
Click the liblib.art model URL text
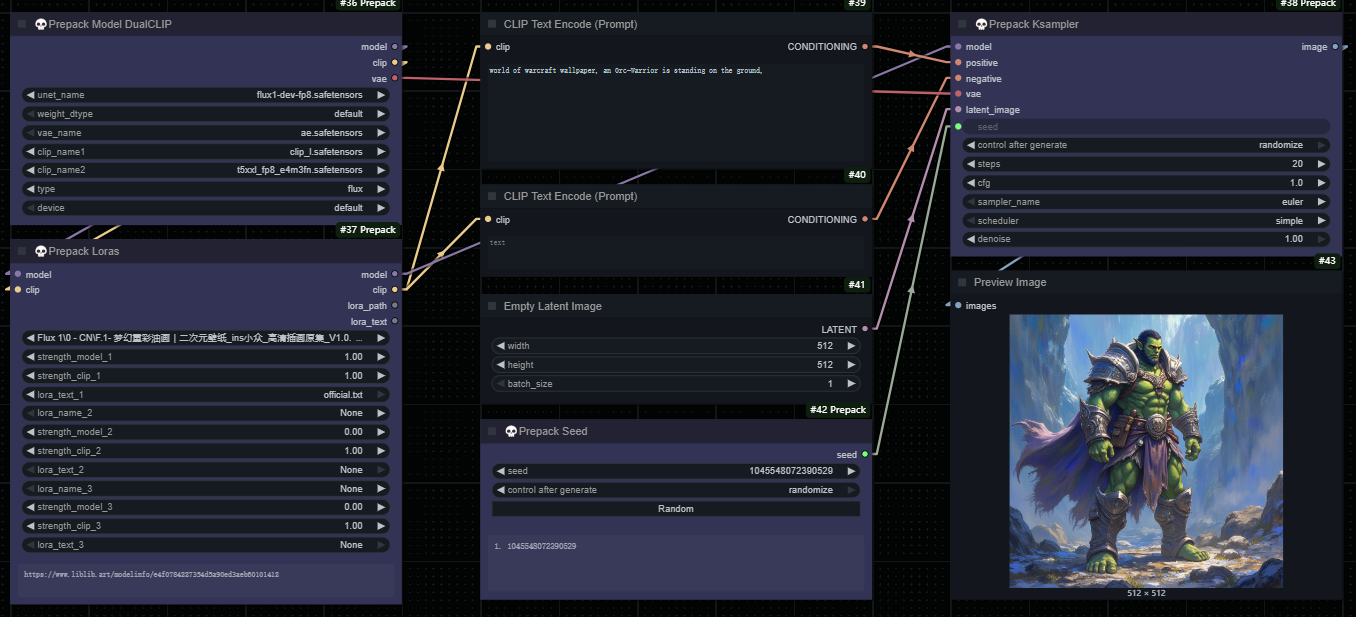(x=151, y=575)
